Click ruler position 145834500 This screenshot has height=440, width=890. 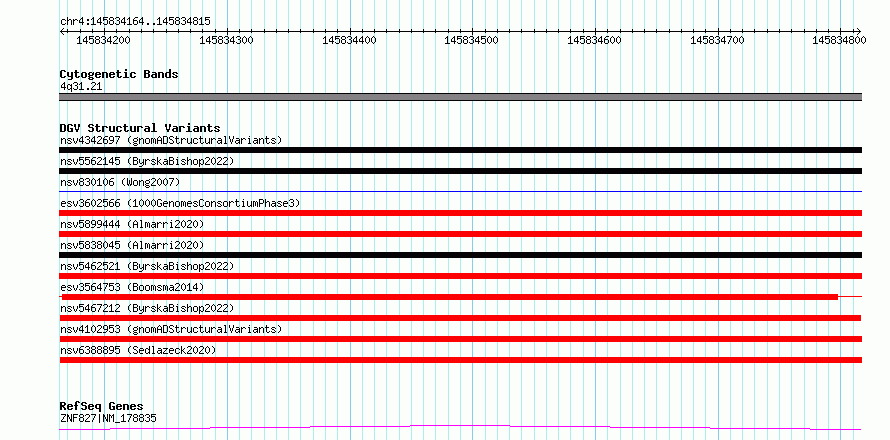[x=472, y=40]
